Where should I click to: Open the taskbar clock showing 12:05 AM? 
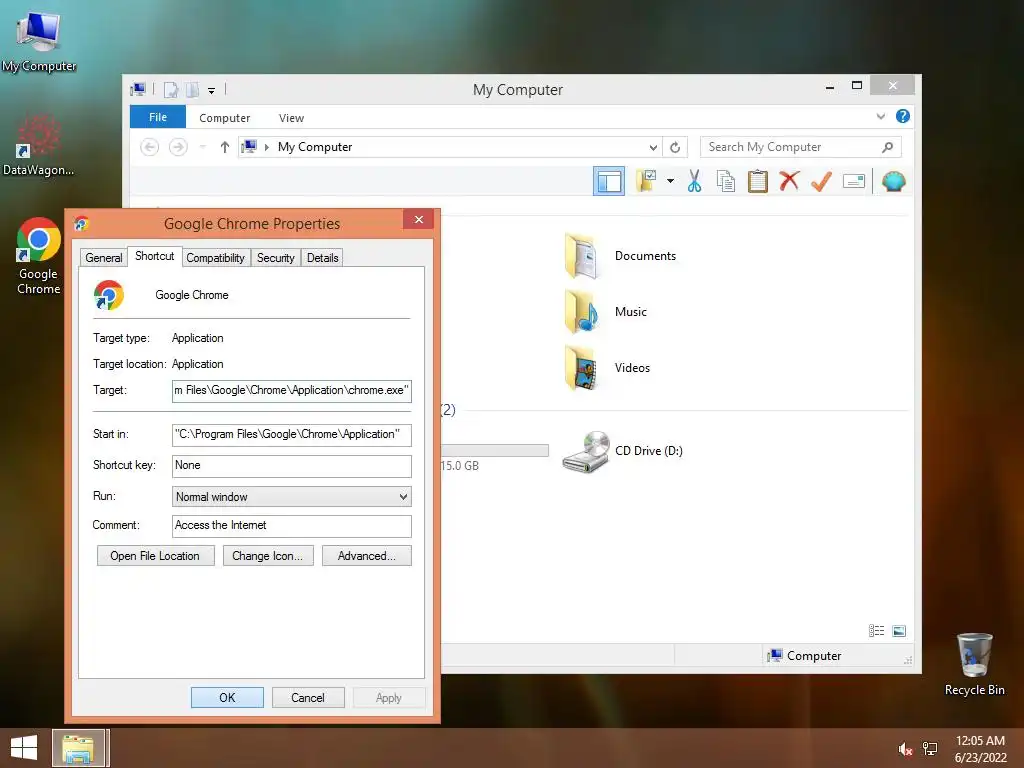coord(980,748)
